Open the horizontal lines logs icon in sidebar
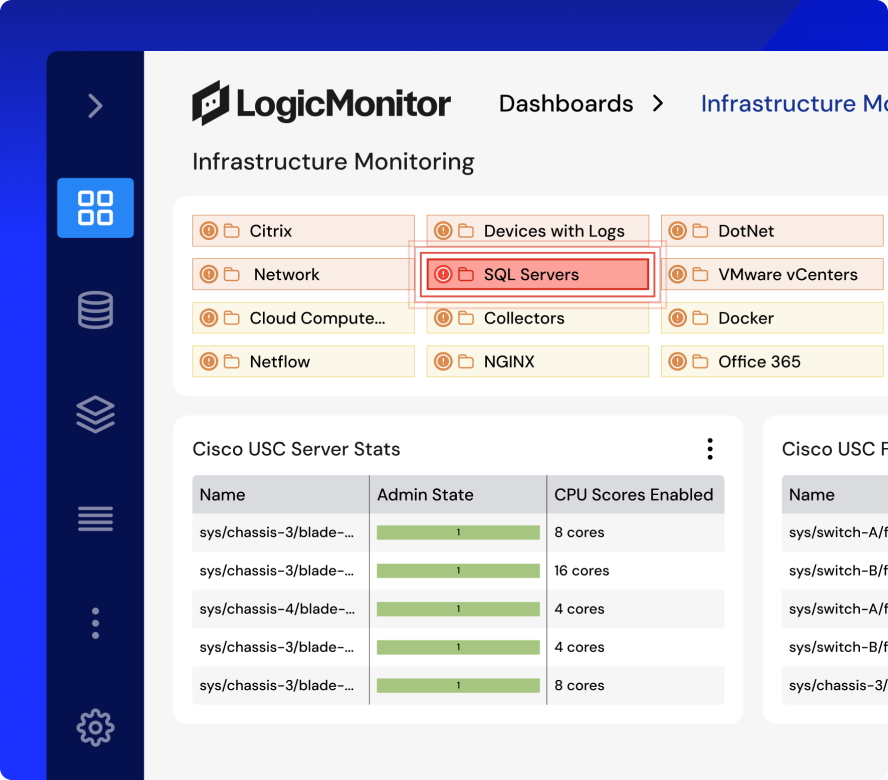 pyautogui.click(x=96, y=518)
